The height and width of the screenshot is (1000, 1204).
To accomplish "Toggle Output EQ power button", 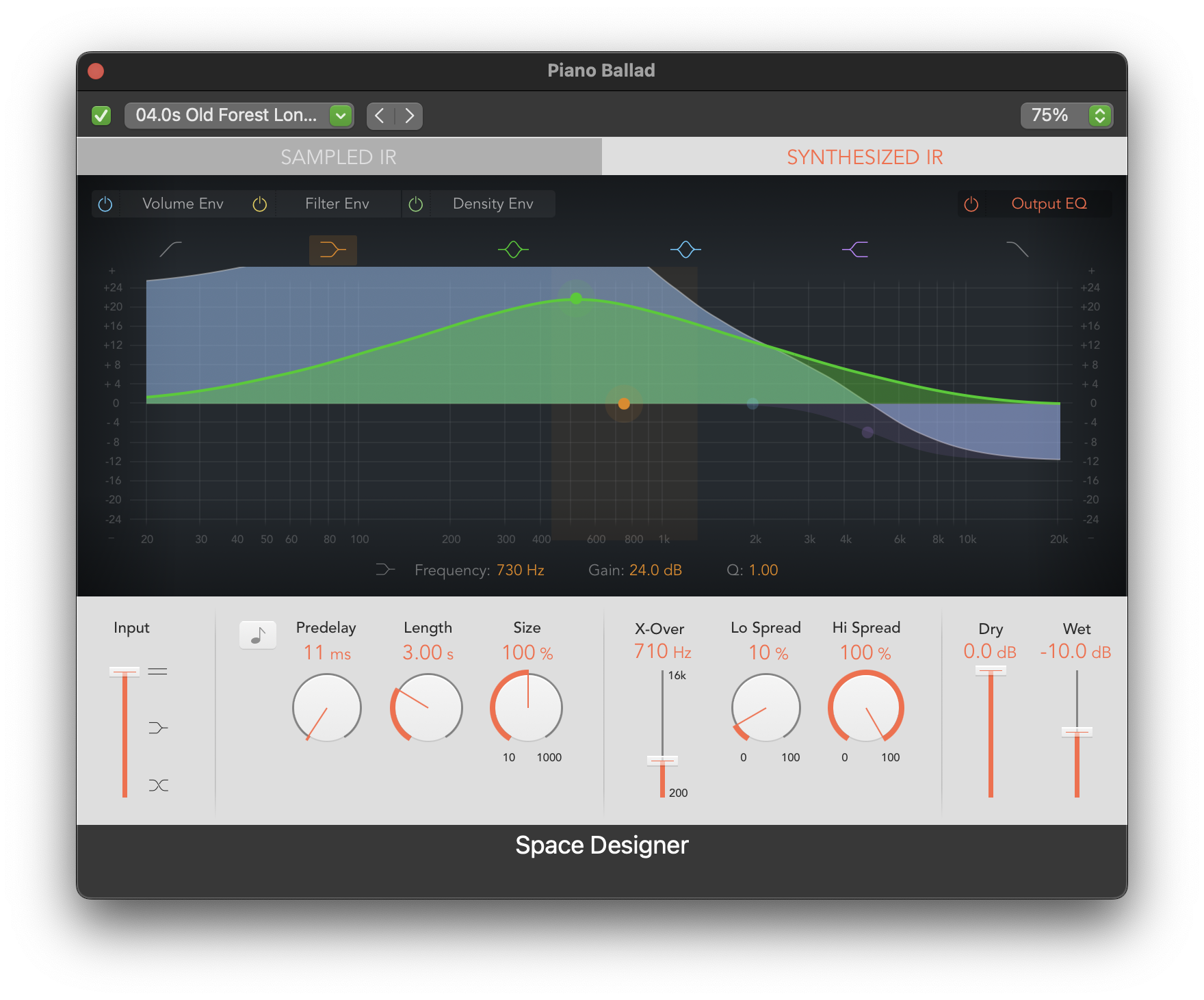I will (971, 204).
